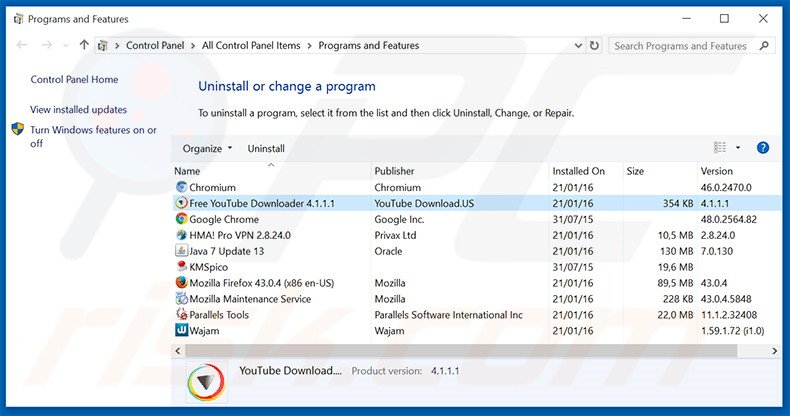Click the HMA! Pro VPN icon
The height and width of the screenshot is (416, 790).
click(181, 235)
